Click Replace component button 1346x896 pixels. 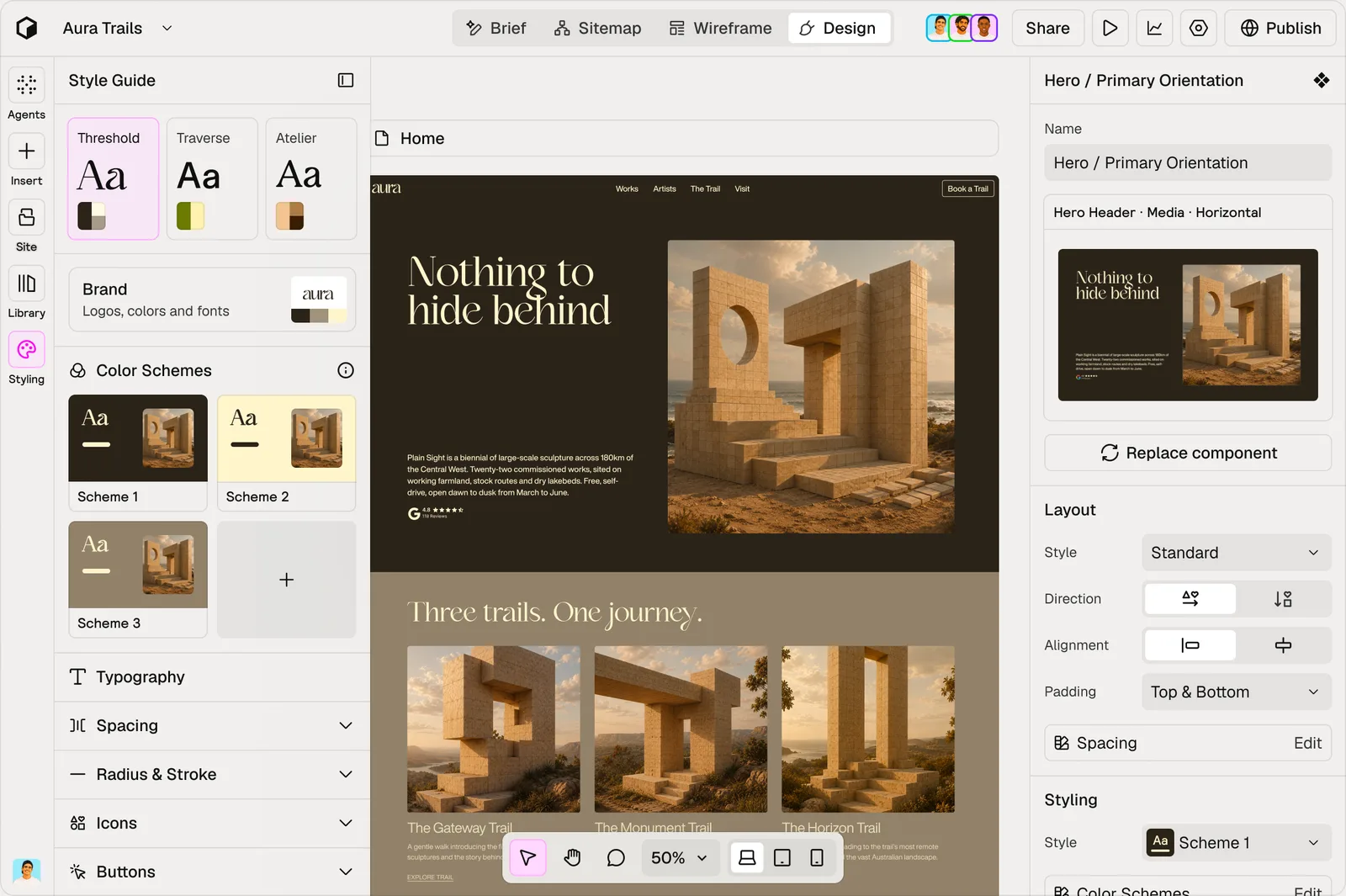[x=1188, y=453]
